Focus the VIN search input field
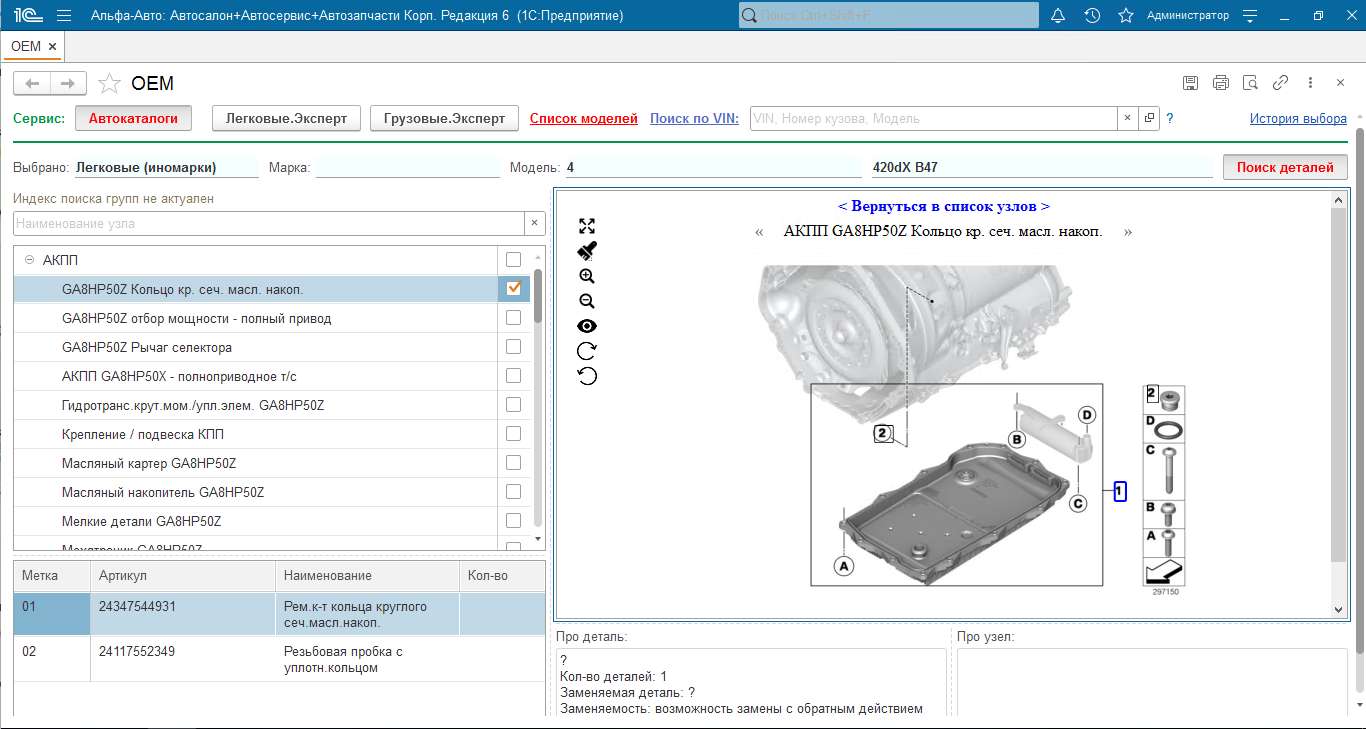Screen dimensions: 1366x729 tap(933, 118)
